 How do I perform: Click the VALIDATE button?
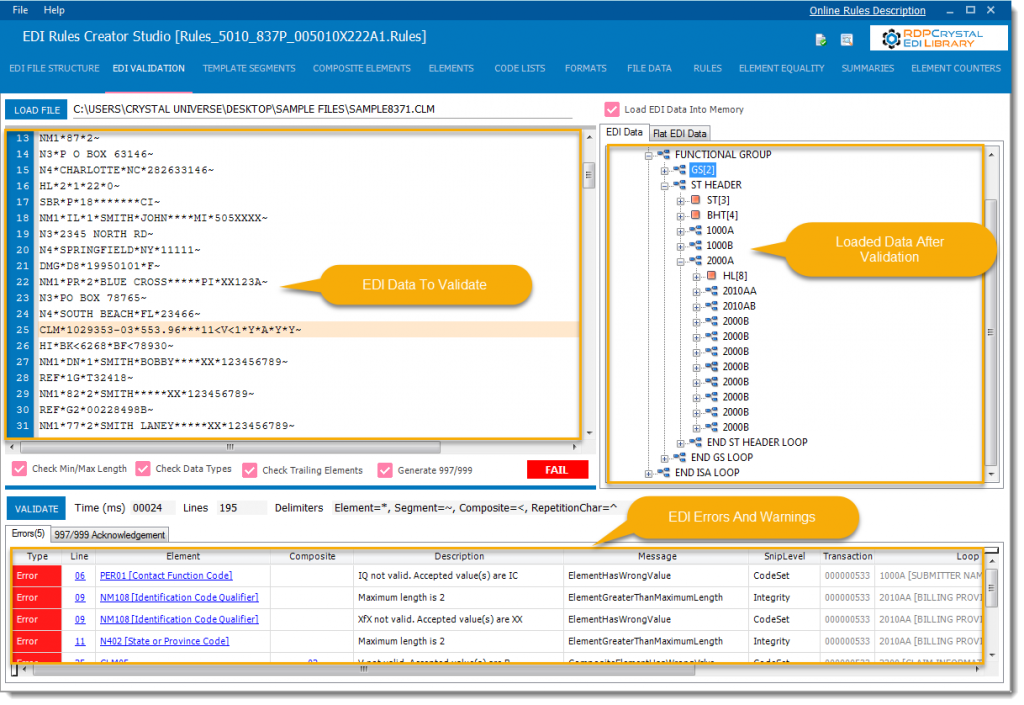coord(36,508)
